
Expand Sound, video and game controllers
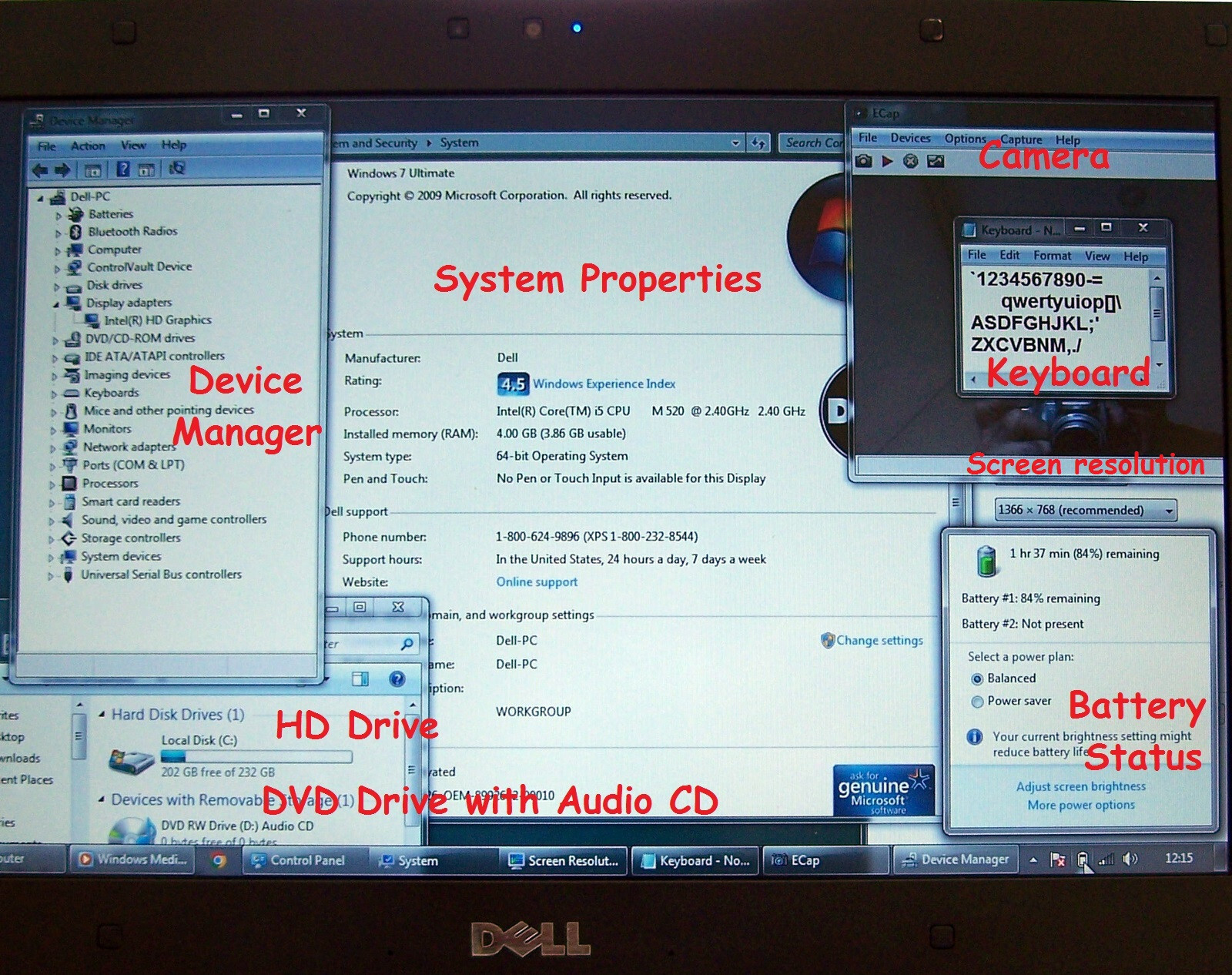click(x=53, y=521)
